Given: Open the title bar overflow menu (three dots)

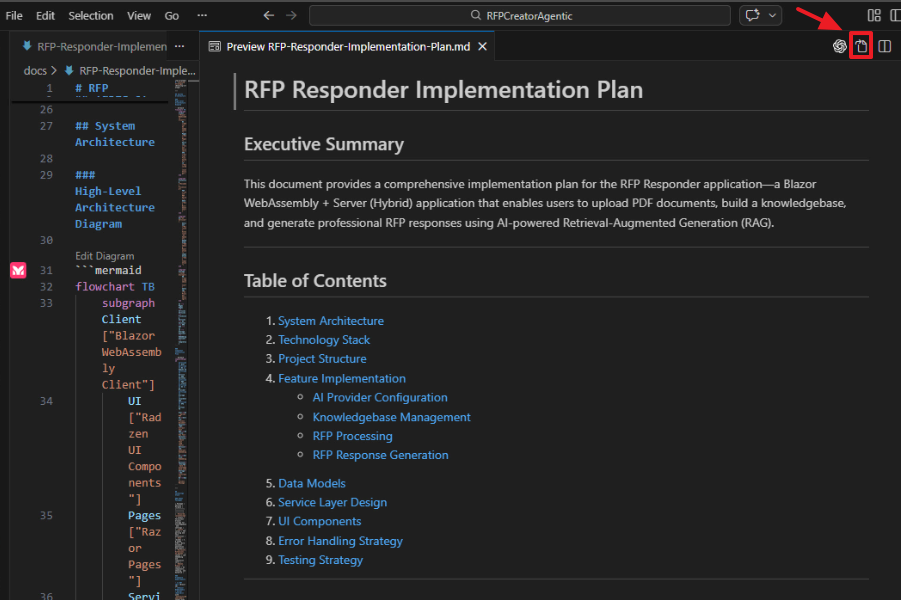Looking at the screenshot, I should (202, 16).
